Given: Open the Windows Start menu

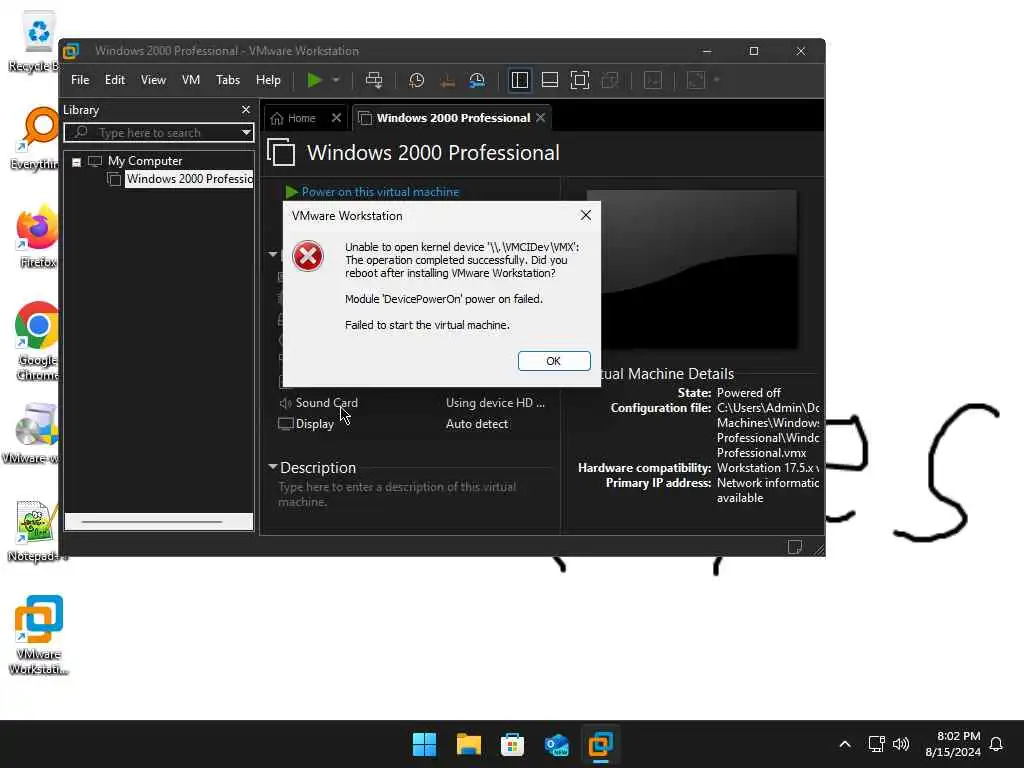Looking at the screenshot, I should pos(424,744).
